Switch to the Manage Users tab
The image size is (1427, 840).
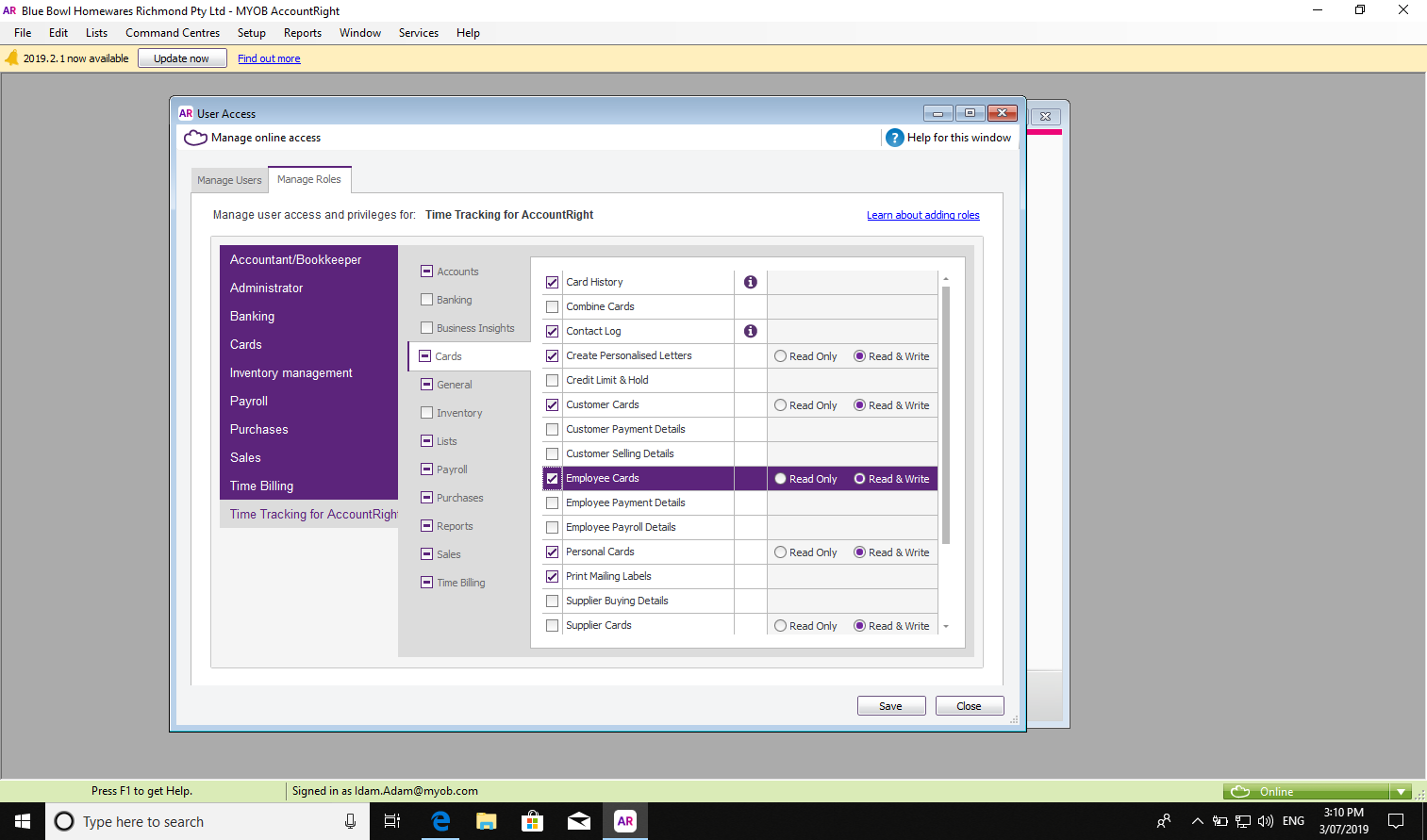(x=229, y=180)
